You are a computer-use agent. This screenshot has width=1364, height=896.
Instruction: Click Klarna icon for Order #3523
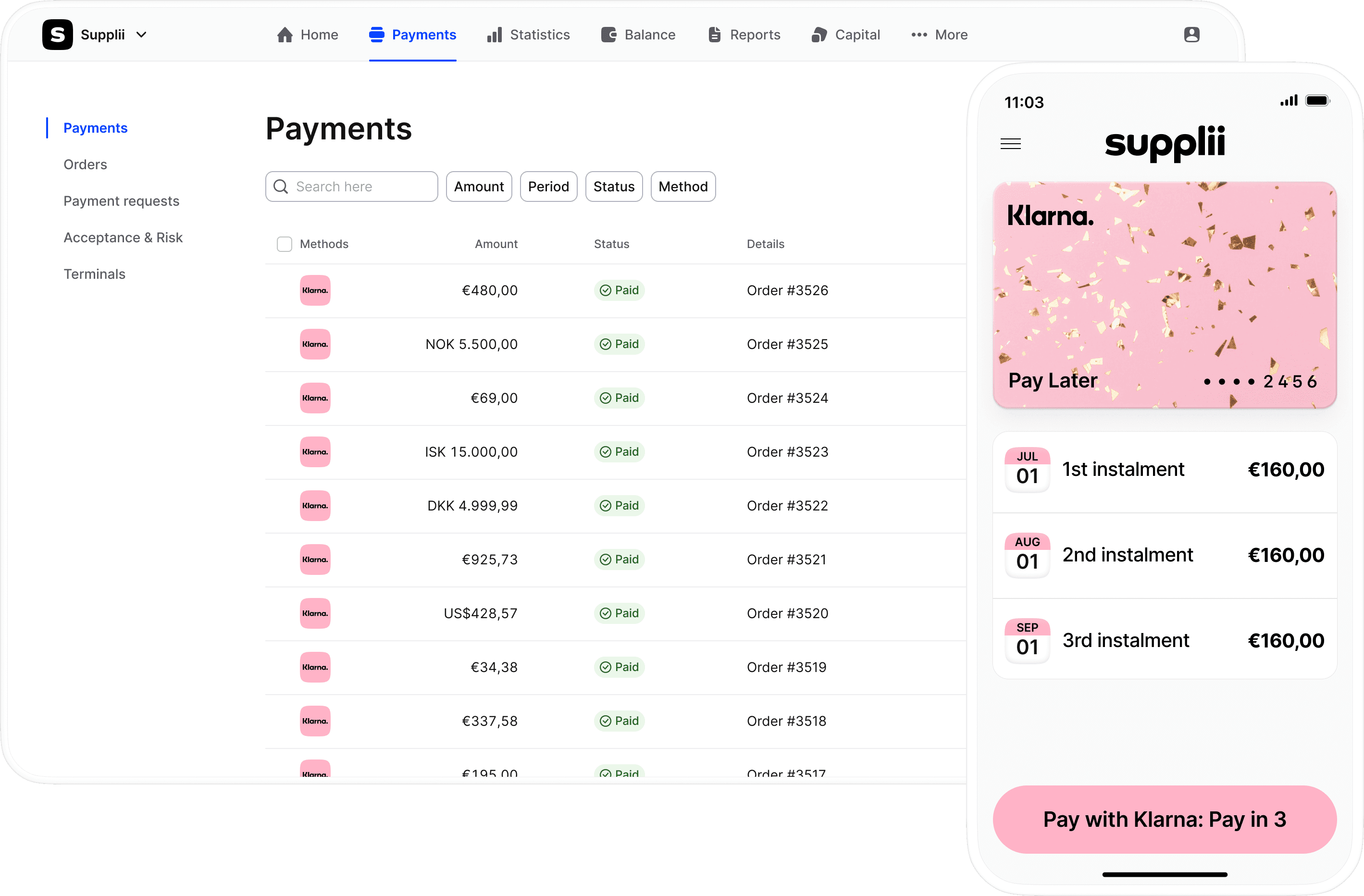pos(315,452)
